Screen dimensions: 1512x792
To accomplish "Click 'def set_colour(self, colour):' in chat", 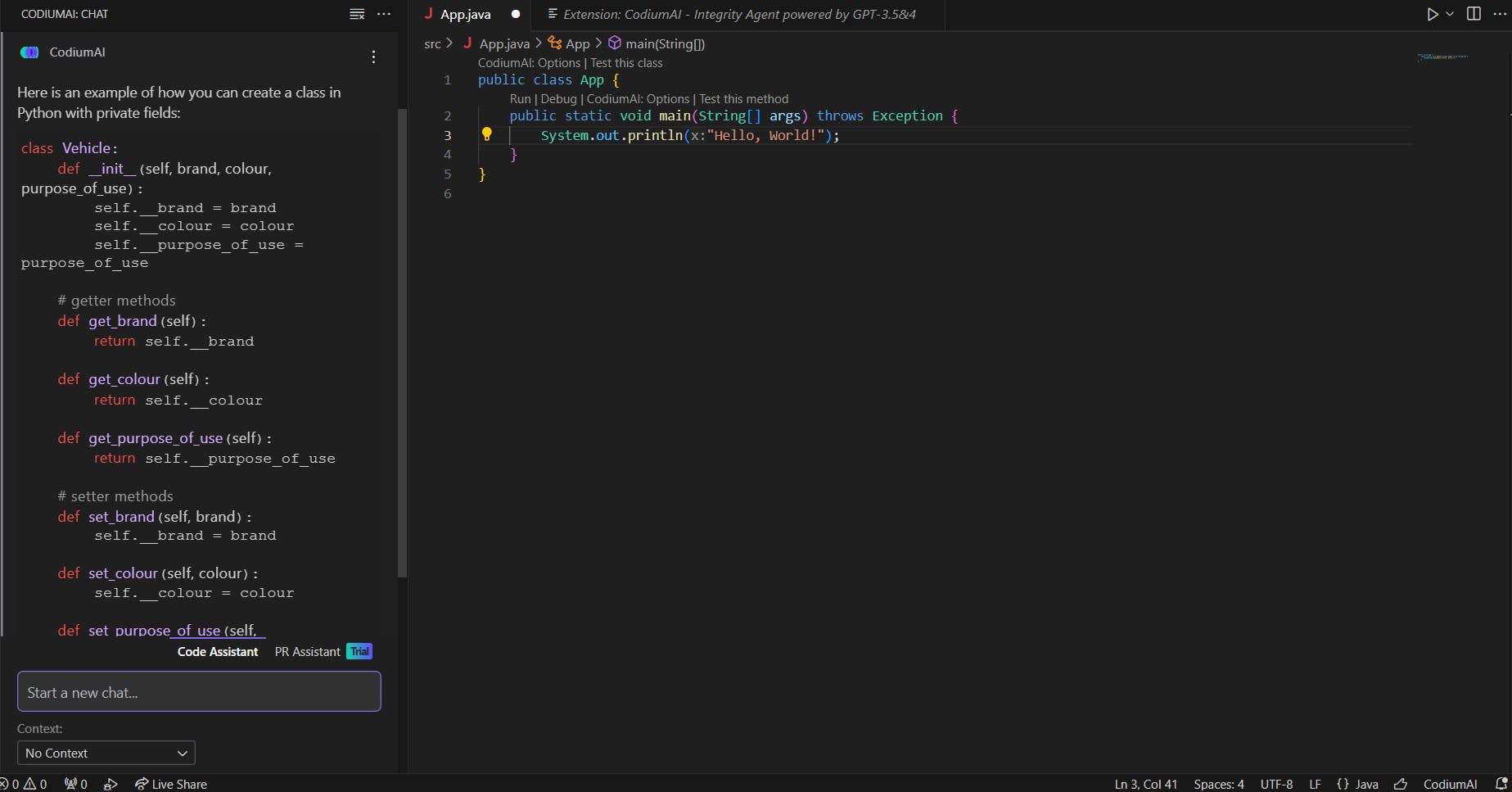I will (x=158, y=573).
